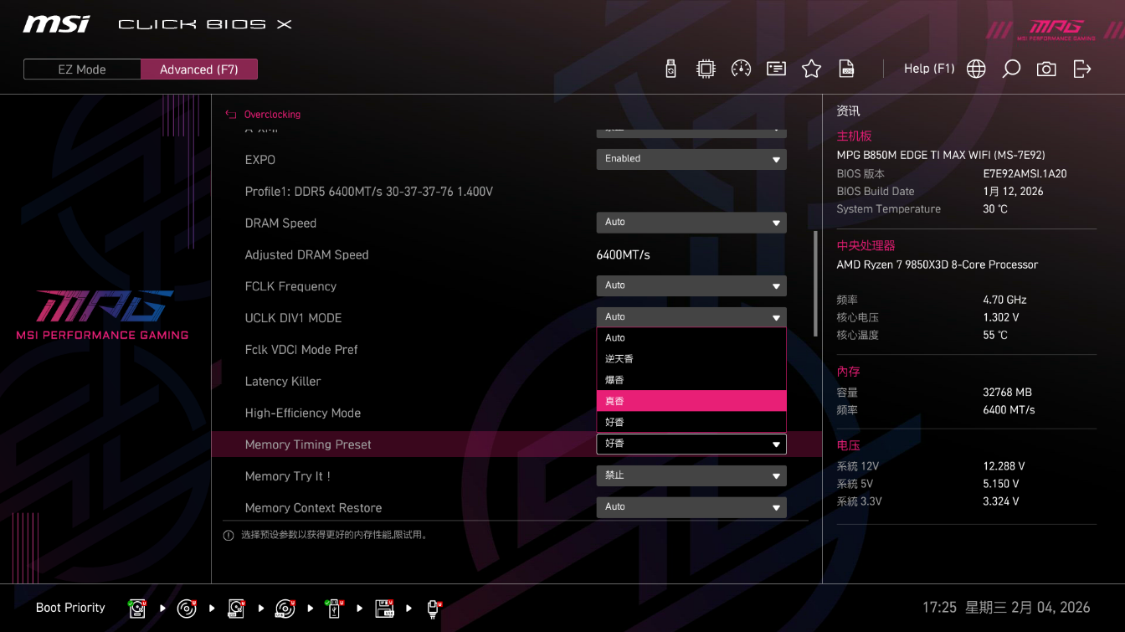Open the DRAM Speed dropdown
Viewport: 1125px width, 632px height.
coord(691,222)
